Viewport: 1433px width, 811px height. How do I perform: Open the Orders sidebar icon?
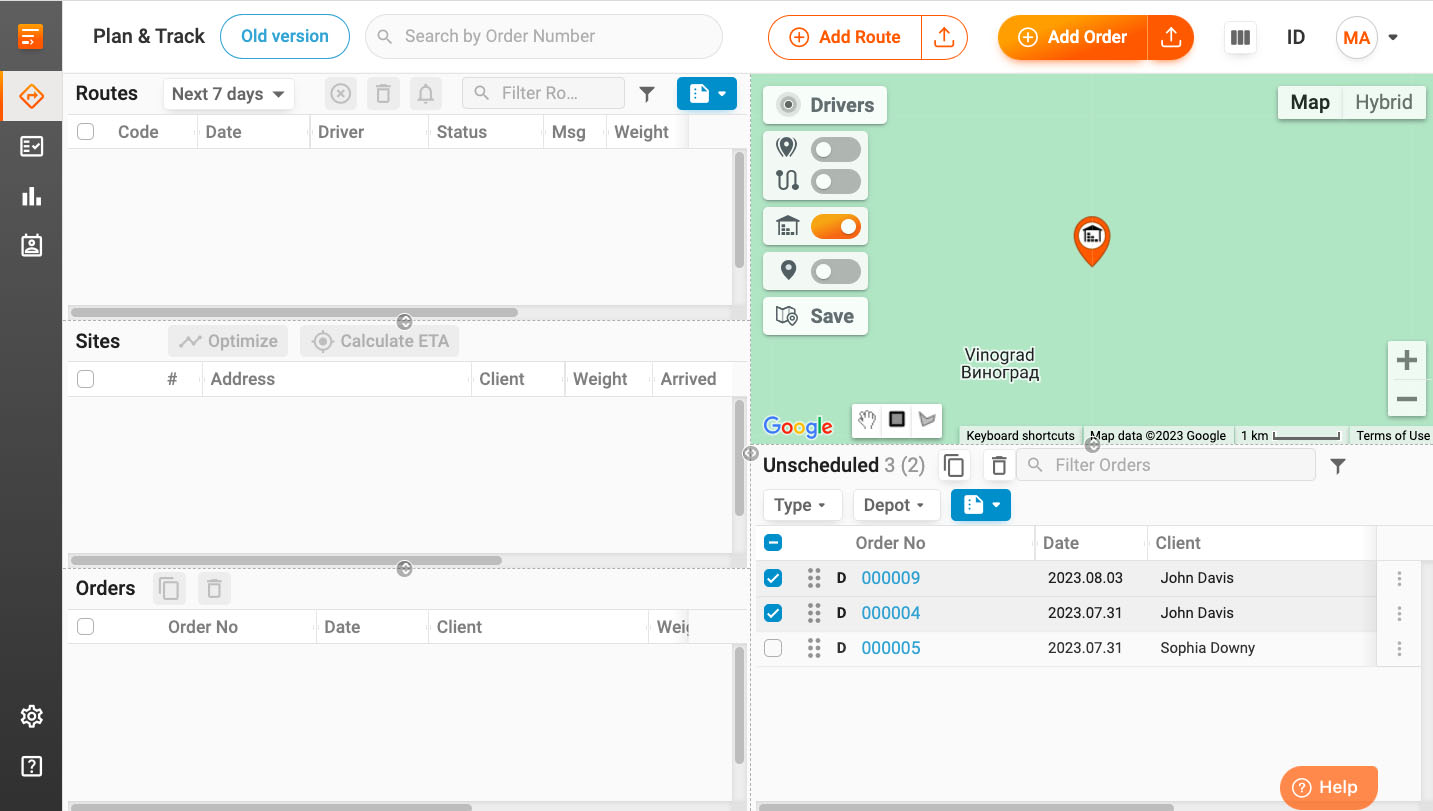pyautogui.click(x=31, y=145)
